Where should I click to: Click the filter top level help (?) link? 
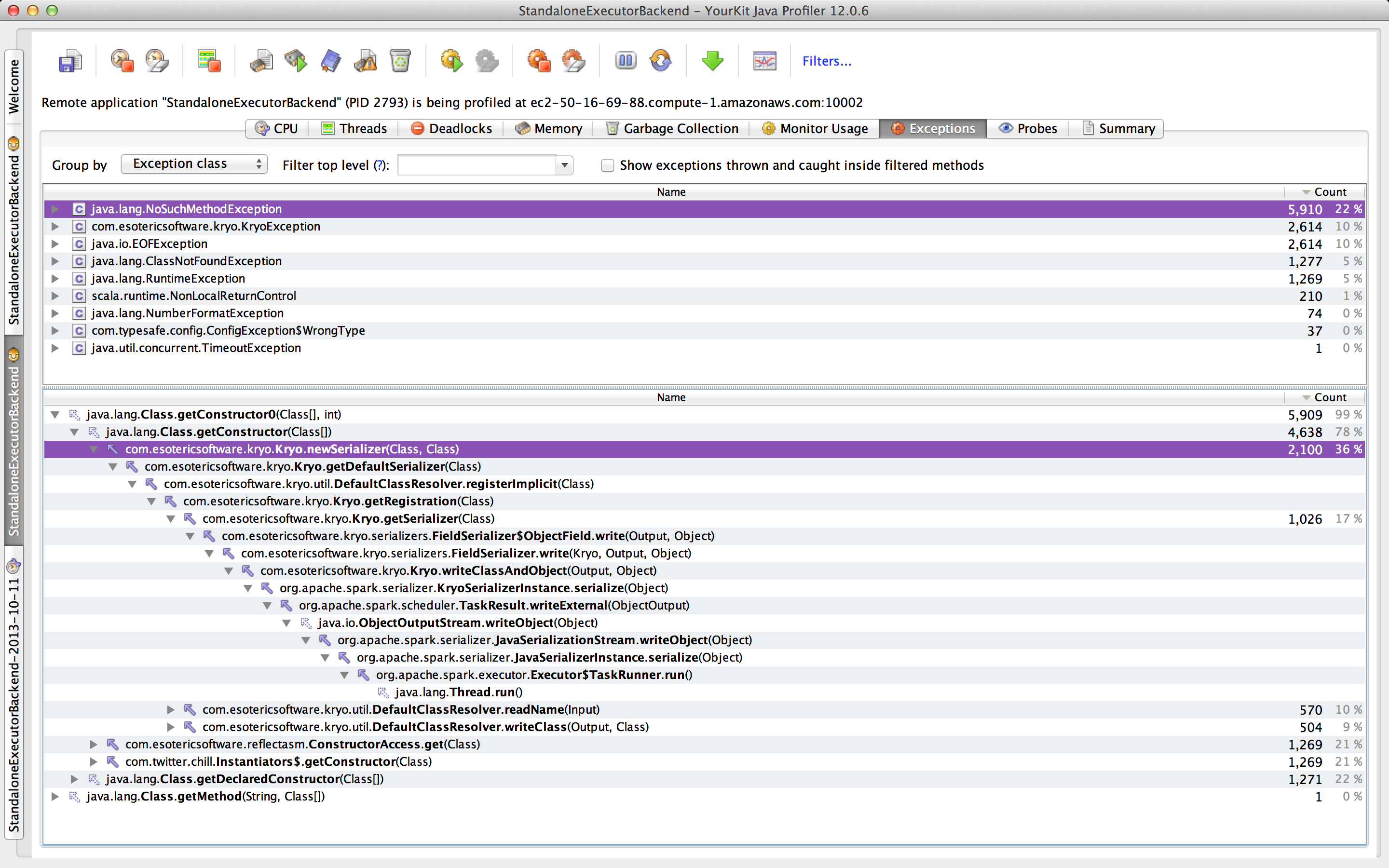click(379, 165)
